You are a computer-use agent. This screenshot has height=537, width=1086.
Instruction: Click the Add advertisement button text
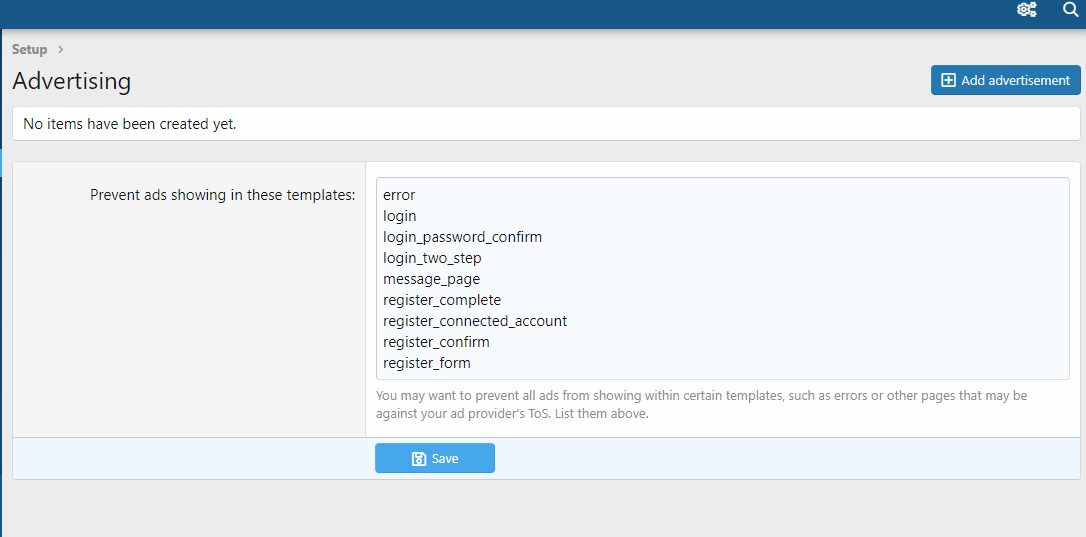pos(1015,80)
